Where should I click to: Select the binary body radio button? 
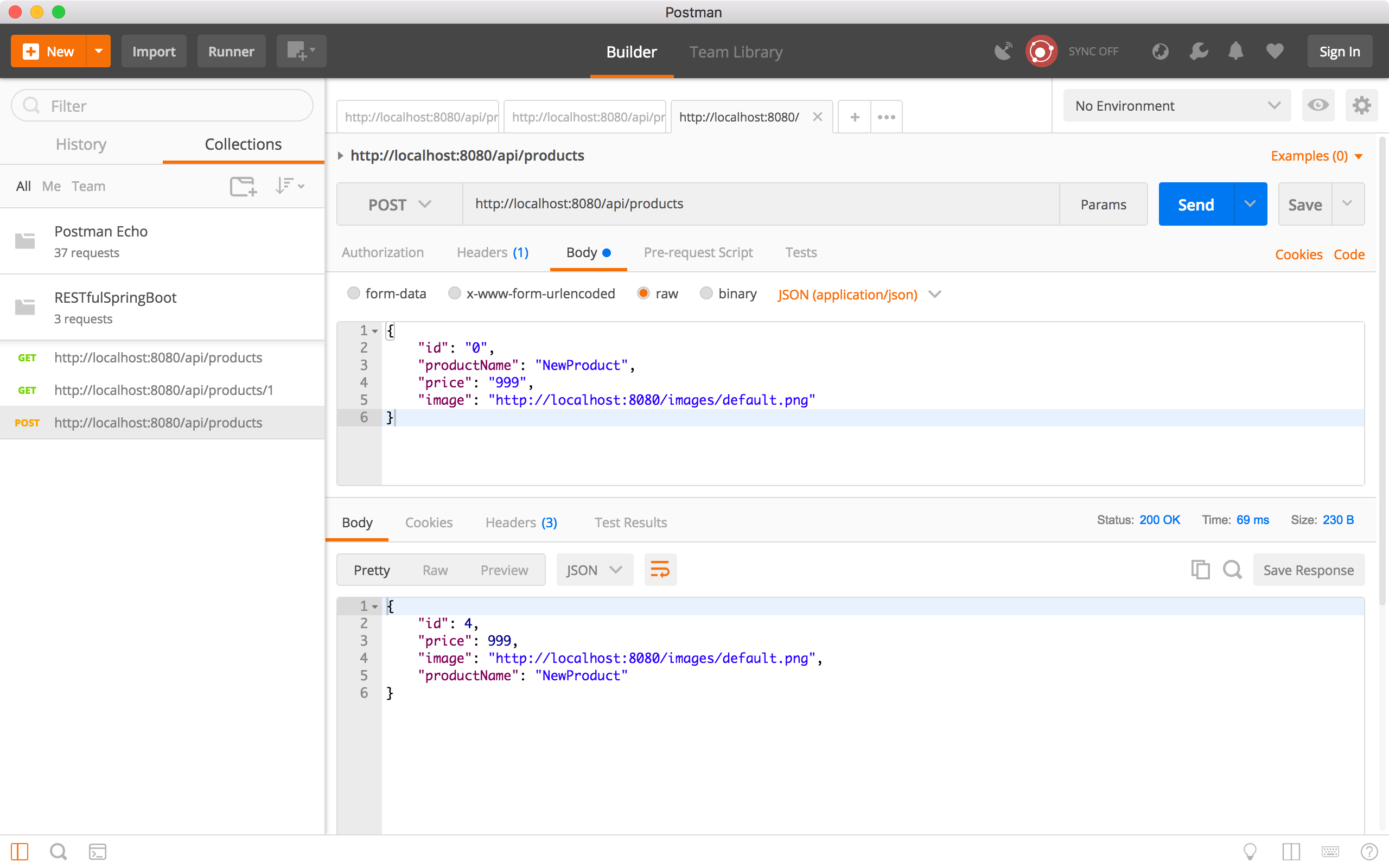[706, 293]
